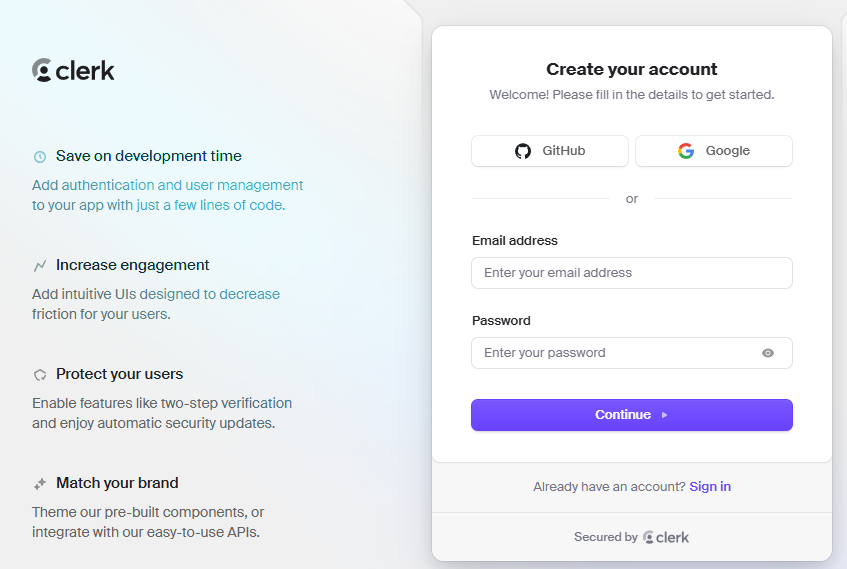
Task: Click the Clerk logo icon at top left
Action: (x=42, y=70)
